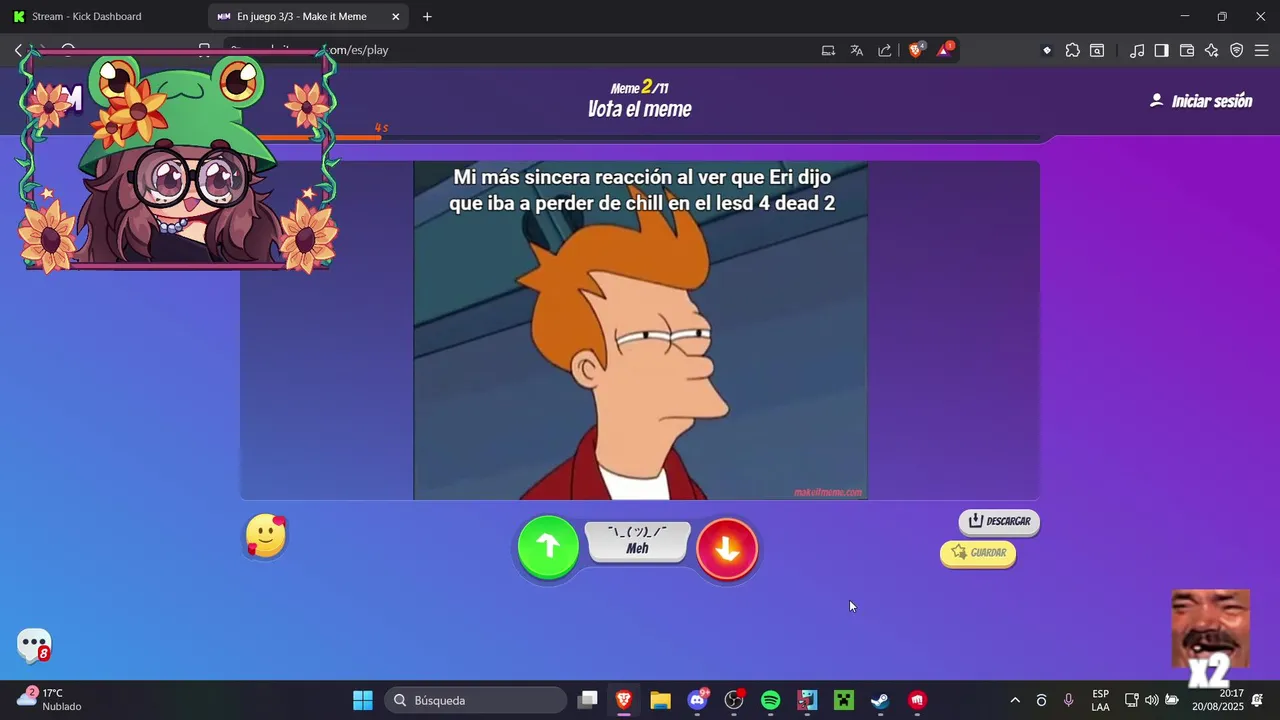
Task: Close the Make it Meme tab
Action: pos(395,16)
